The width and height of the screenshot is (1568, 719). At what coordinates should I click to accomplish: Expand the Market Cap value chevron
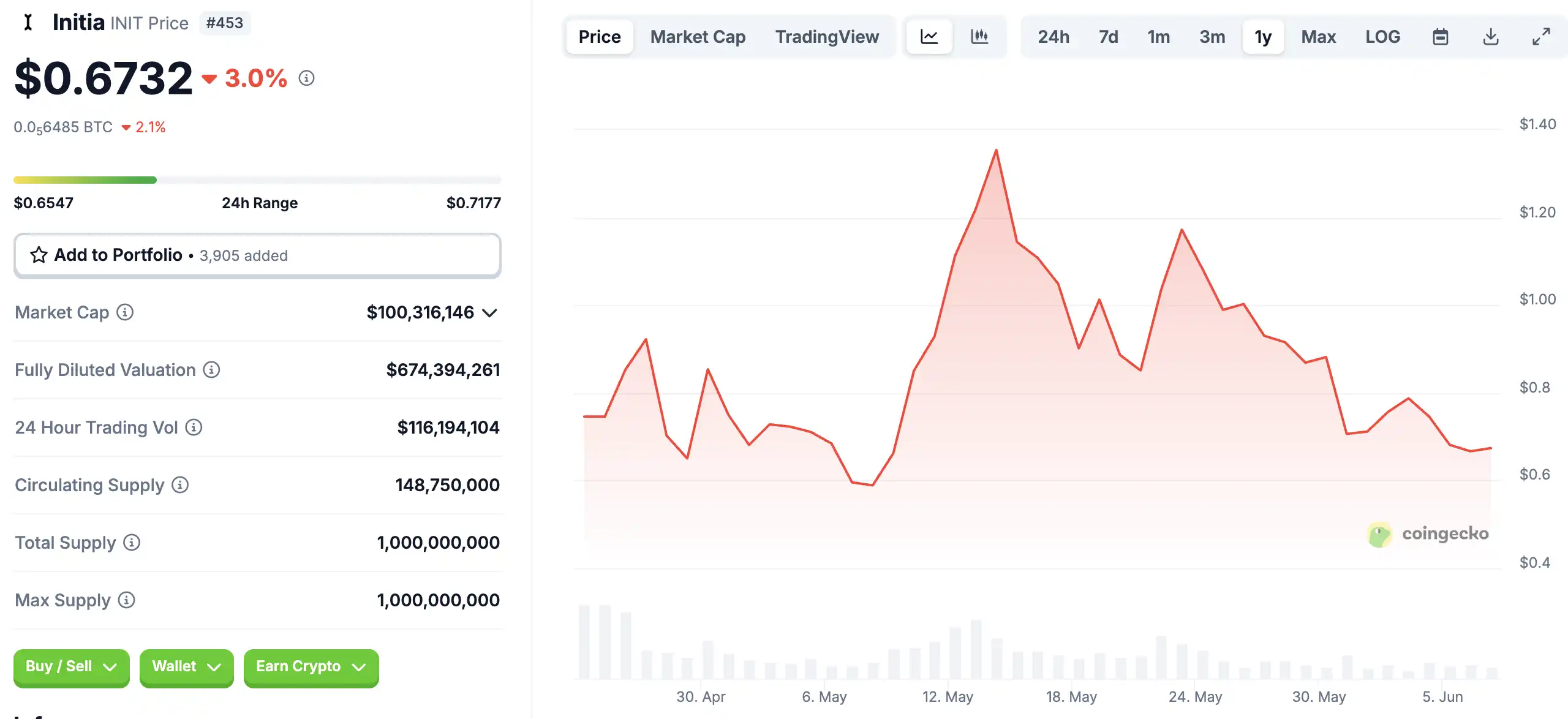[489, 313]
